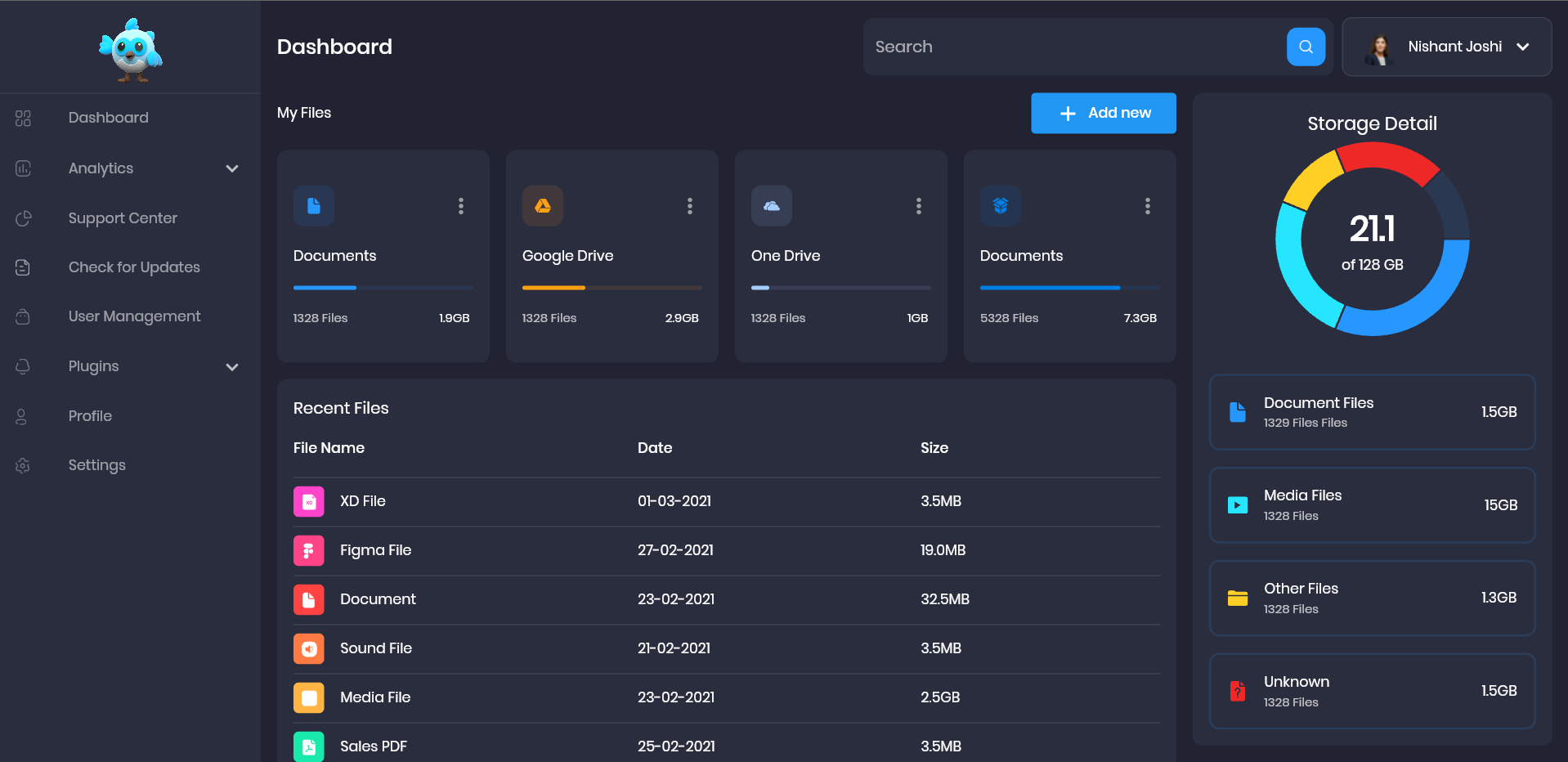Click the Add new button

1103,113
